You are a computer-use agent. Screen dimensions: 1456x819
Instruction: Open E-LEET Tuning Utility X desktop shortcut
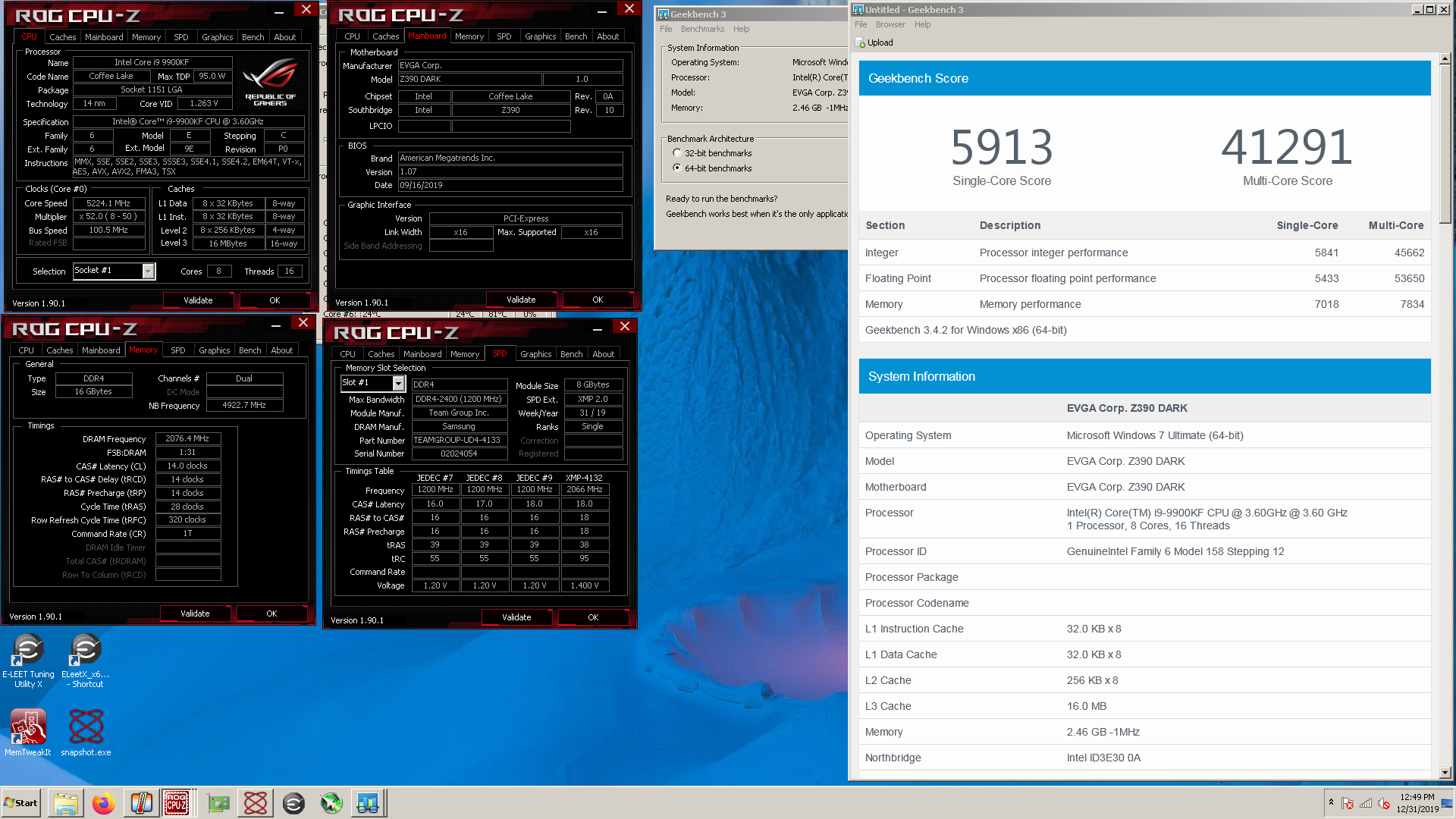pyautogui.click(x=28, y=661)
